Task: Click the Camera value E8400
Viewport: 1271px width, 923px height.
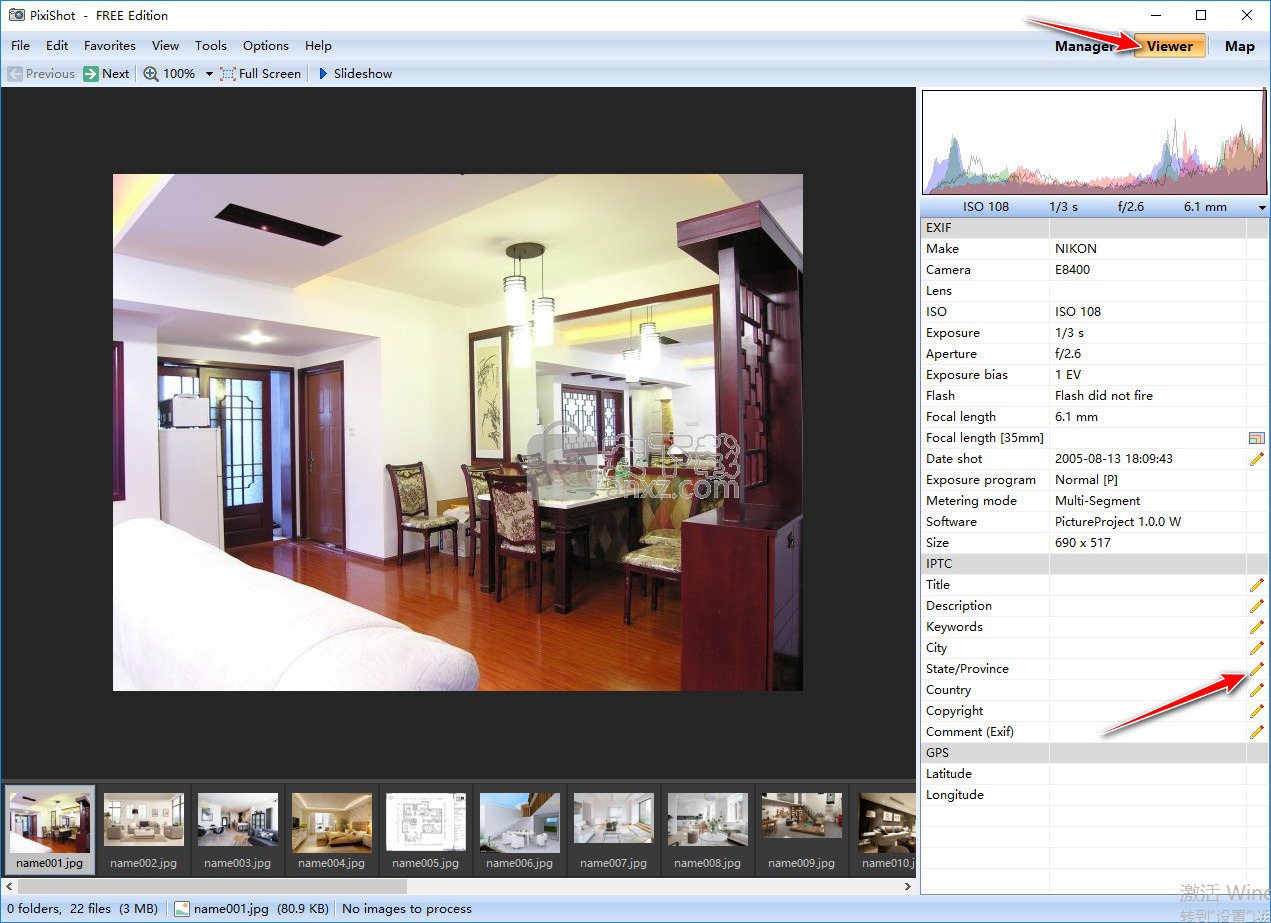Action: tap(1073, 270)
